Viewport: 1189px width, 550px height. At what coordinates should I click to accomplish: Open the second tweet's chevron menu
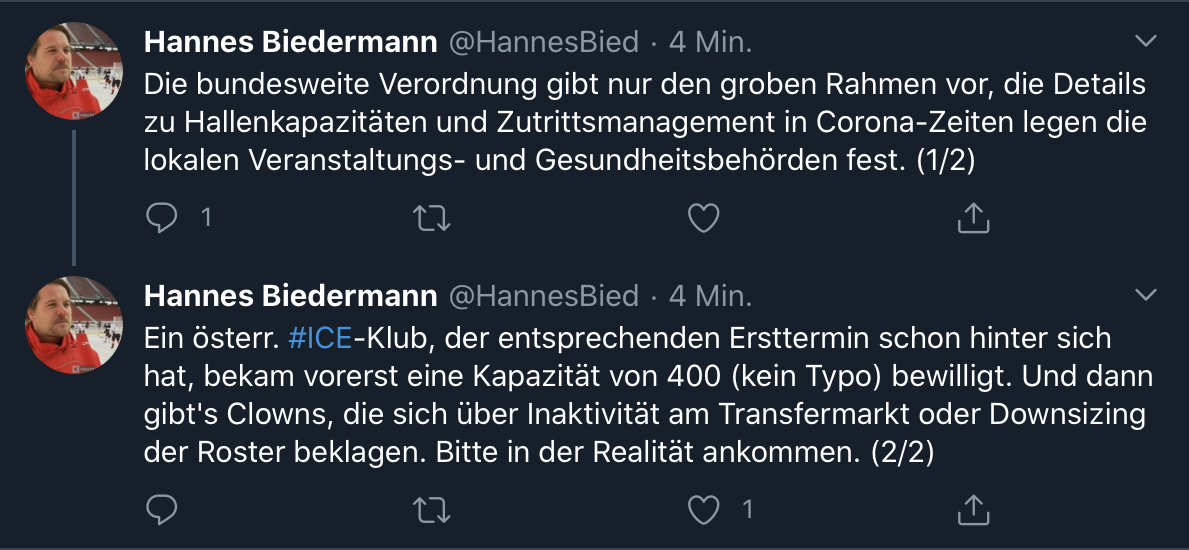tap(1146, 294)
